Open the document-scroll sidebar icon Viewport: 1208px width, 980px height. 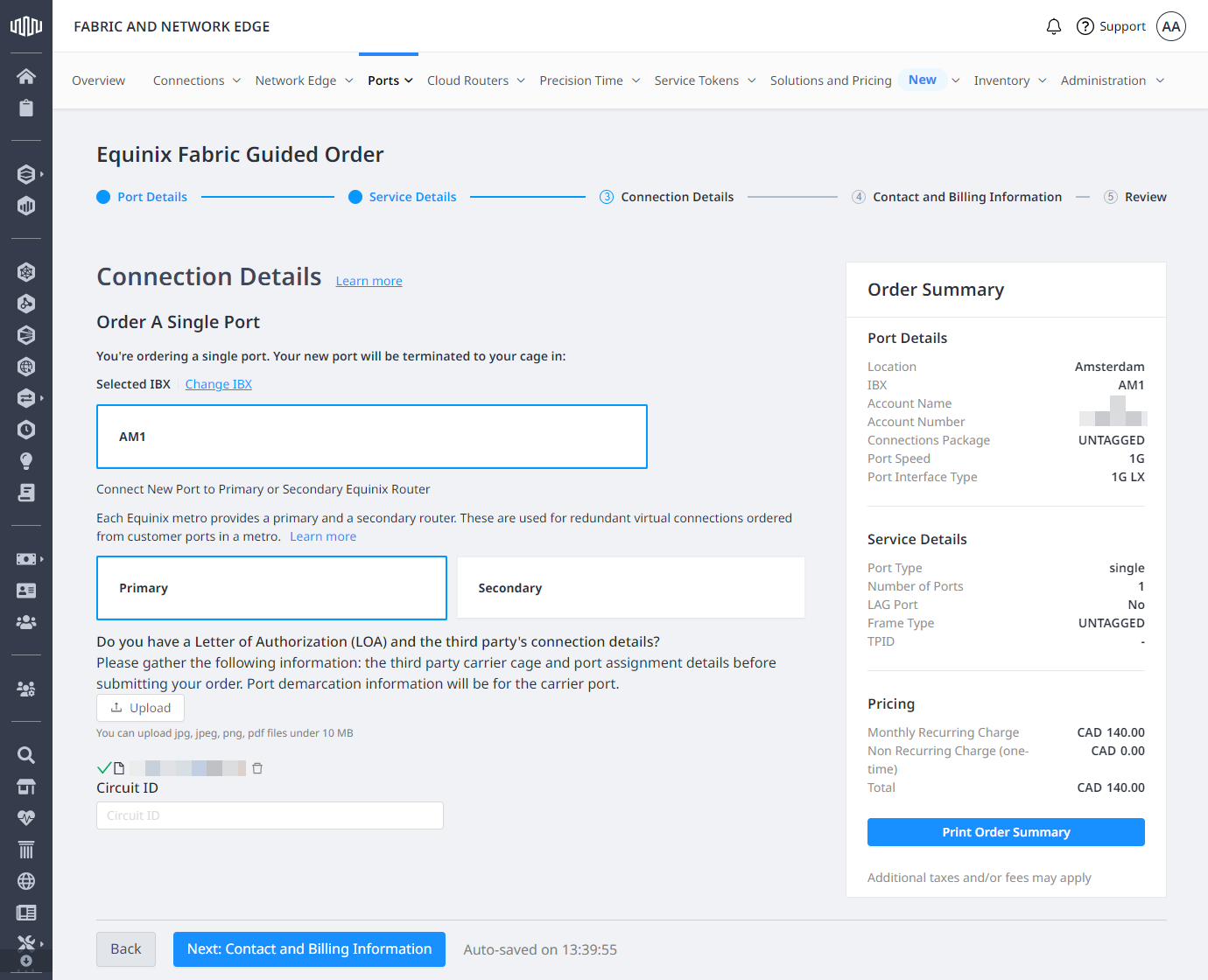pyautogui.click(x=26, y=493)
